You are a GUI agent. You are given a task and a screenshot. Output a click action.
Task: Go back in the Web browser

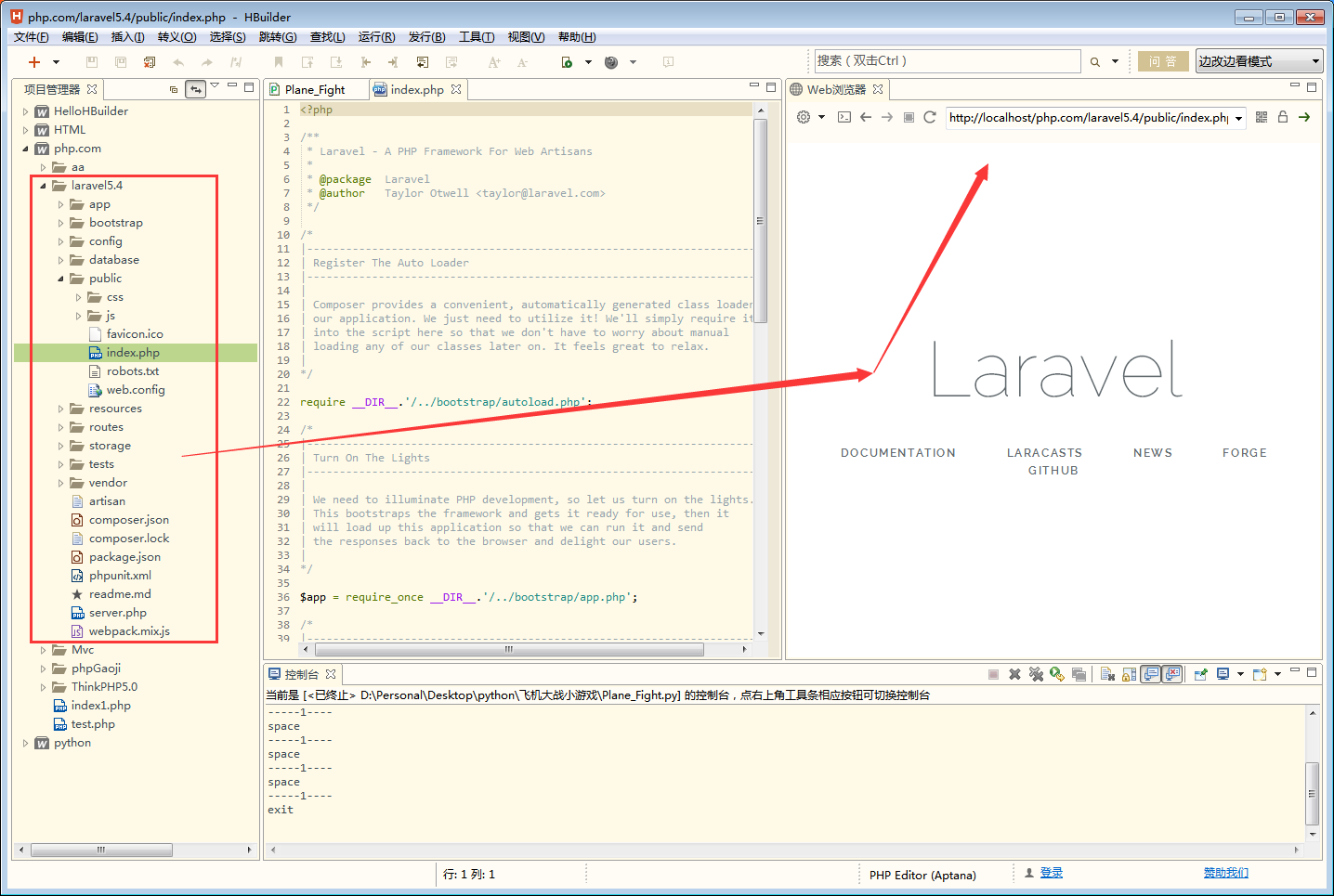tap(866, 117)
